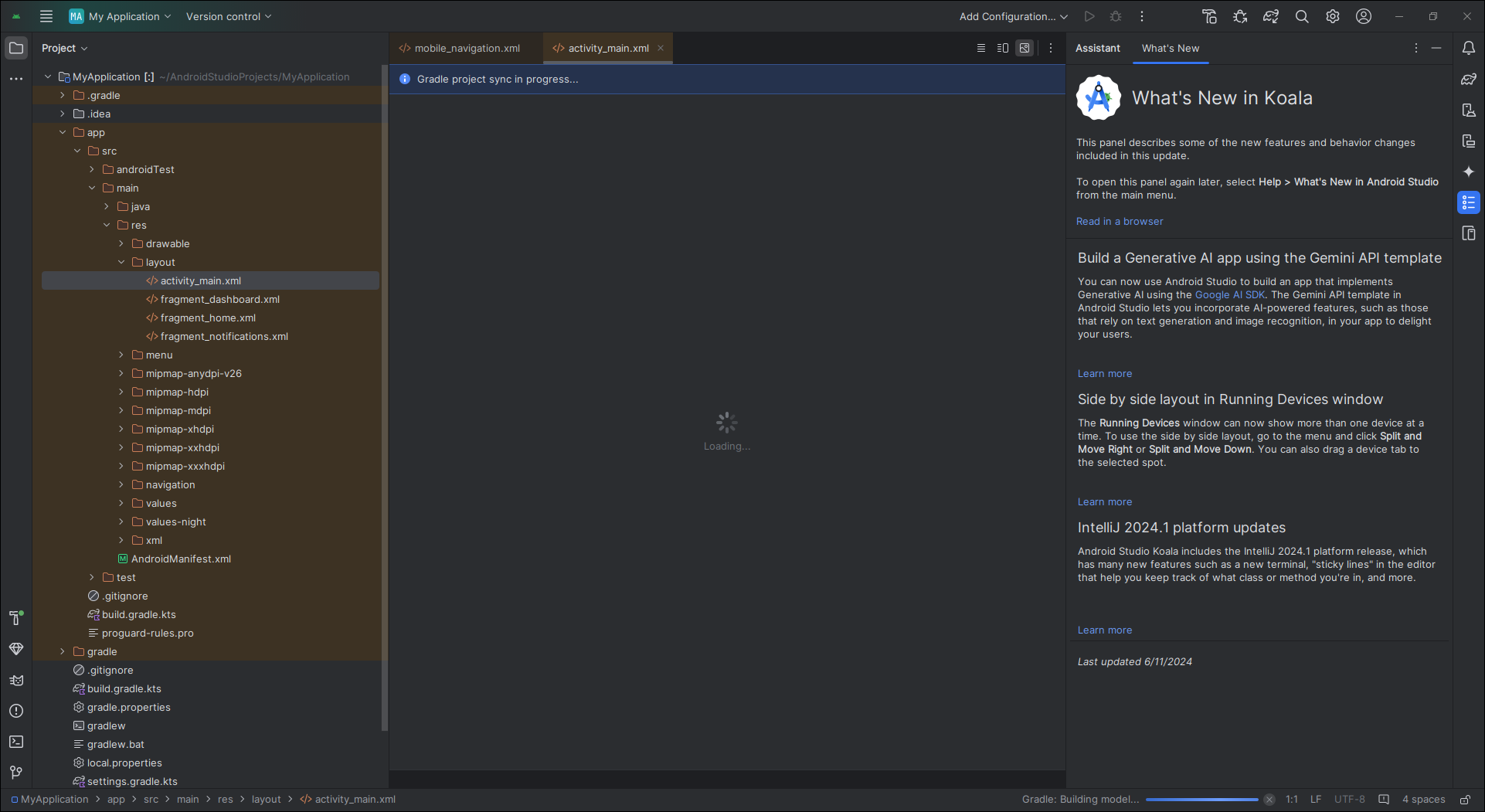Open IDE settings gear
Screen dimensions: 1485x812
tap(1333, 16)
